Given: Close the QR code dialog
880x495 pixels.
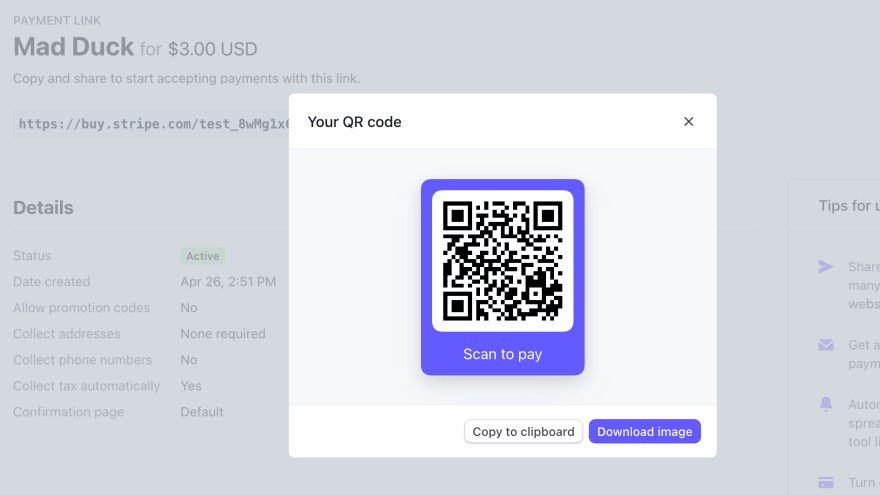Looking at the screenshot, I should 689,121.
